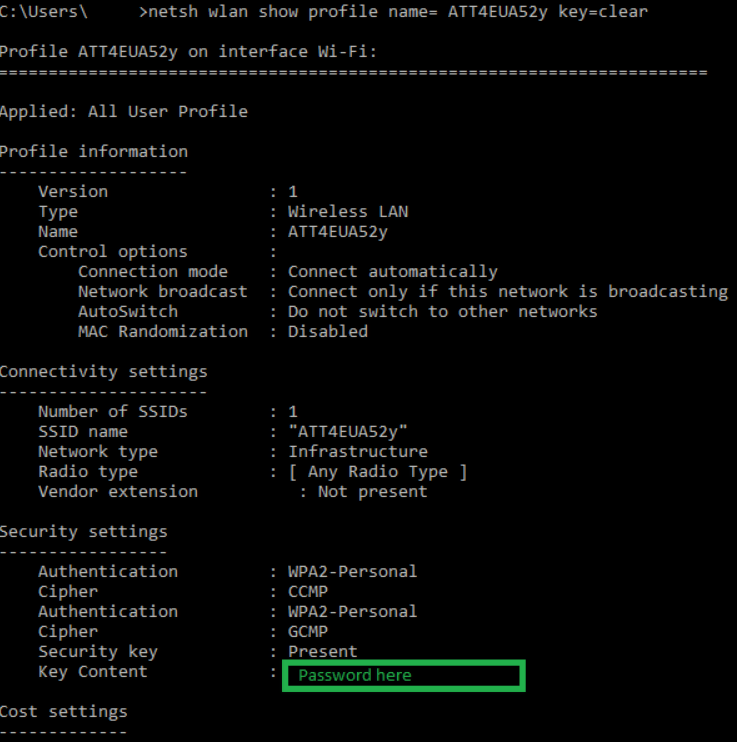Click the "Infrastructure" network type value
The image size is (737, 742).
357,451
